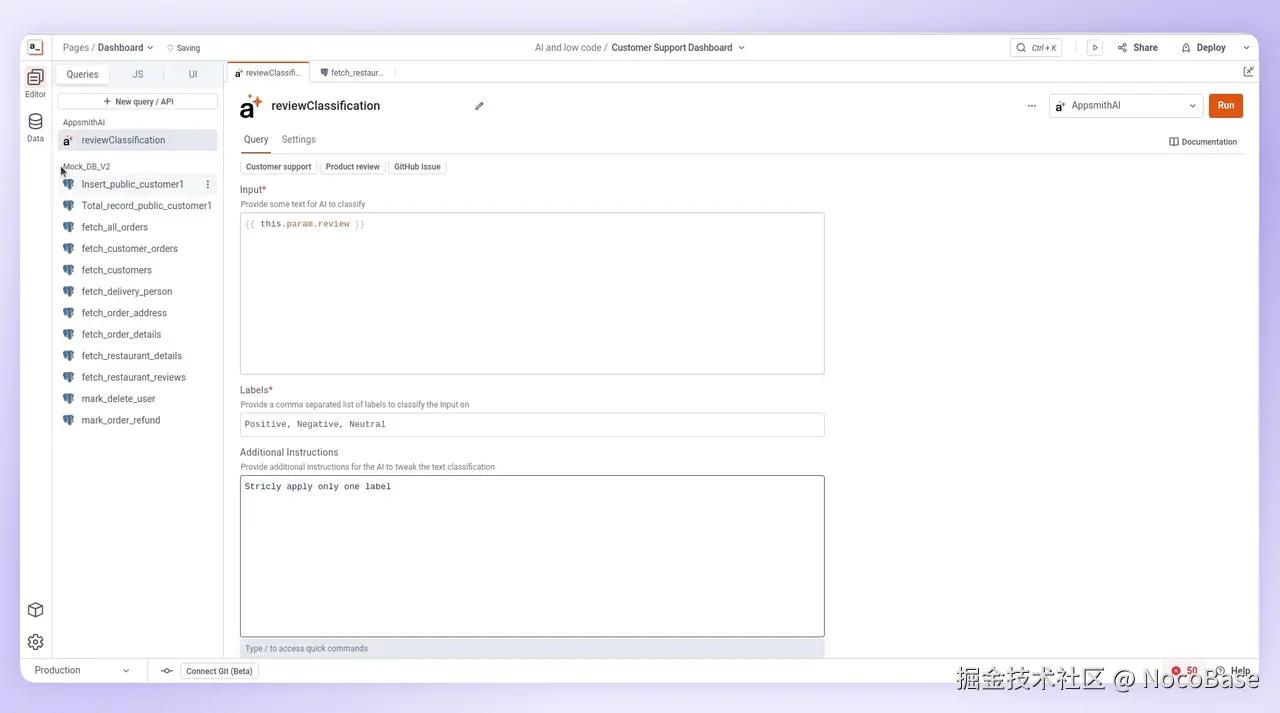Select the fetch_order_address query
Screen dimensions: 1280x713
point(138,313)
